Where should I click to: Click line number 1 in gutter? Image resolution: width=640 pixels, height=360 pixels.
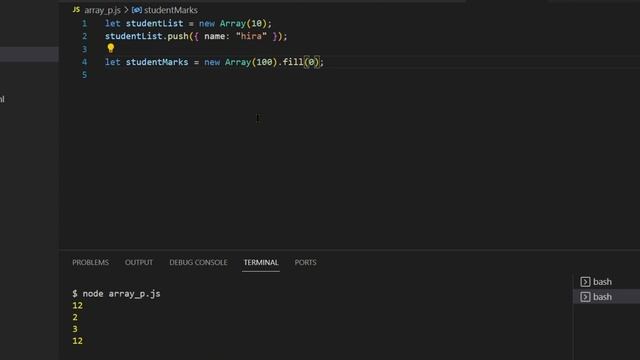pyautogui.click(x=84, y=23)
